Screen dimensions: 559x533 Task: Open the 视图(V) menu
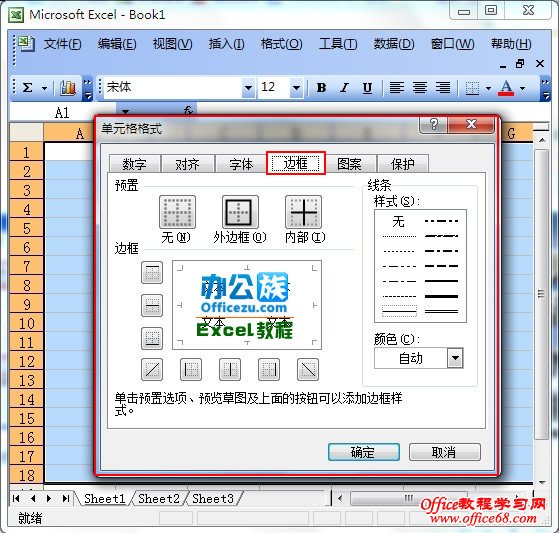(173, 44)
